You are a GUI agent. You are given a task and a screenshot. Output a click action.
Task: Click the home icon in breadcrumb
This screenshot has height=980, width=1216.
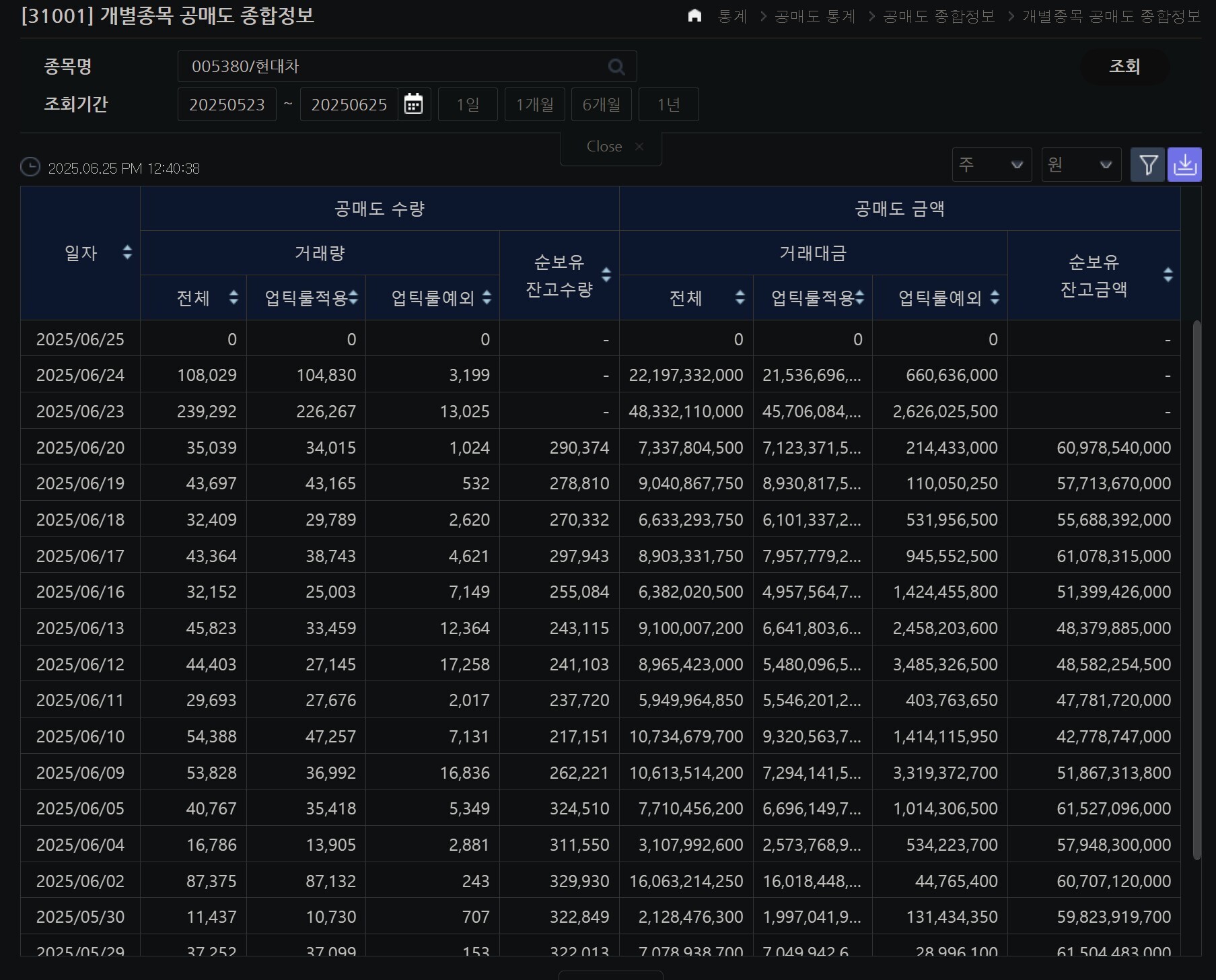[x=694, y=15]
